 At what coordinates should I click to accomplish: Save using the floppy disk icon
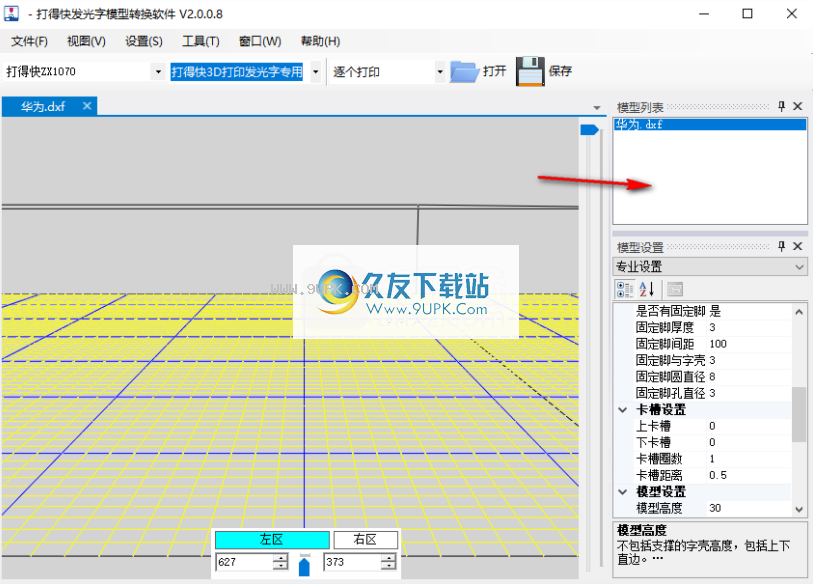pyautogui.click(x=530, y=71)
